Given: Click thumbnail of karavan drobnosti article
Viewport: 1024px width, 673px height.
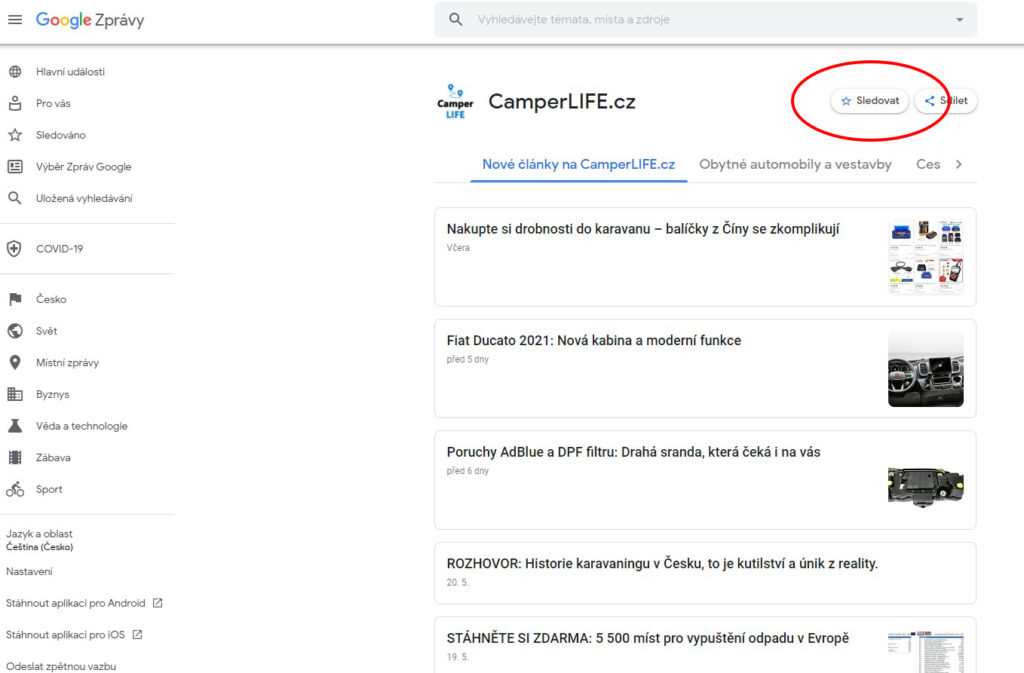Looking at the screenshot, I should click(925, 257).
